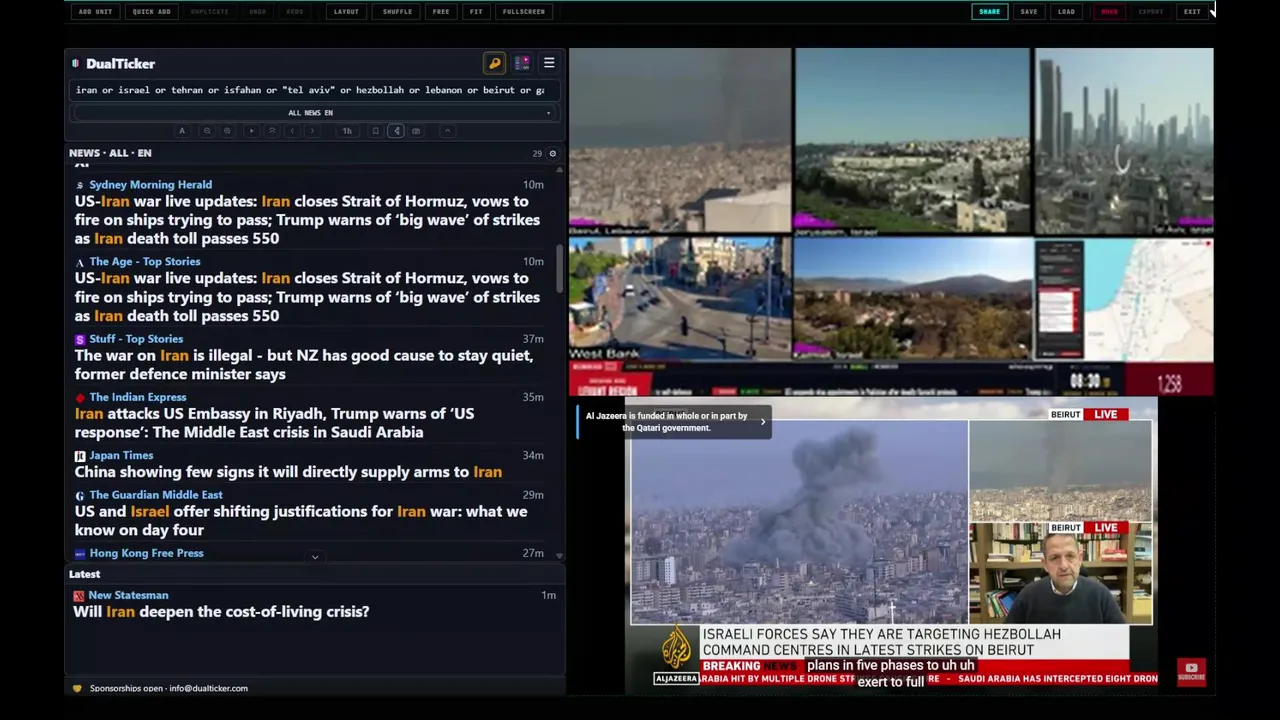Image resolution: width=1280 pixels, height=720 pixels.
Task: Click the key icon in DualTicker header
Action: click(494, 63)
